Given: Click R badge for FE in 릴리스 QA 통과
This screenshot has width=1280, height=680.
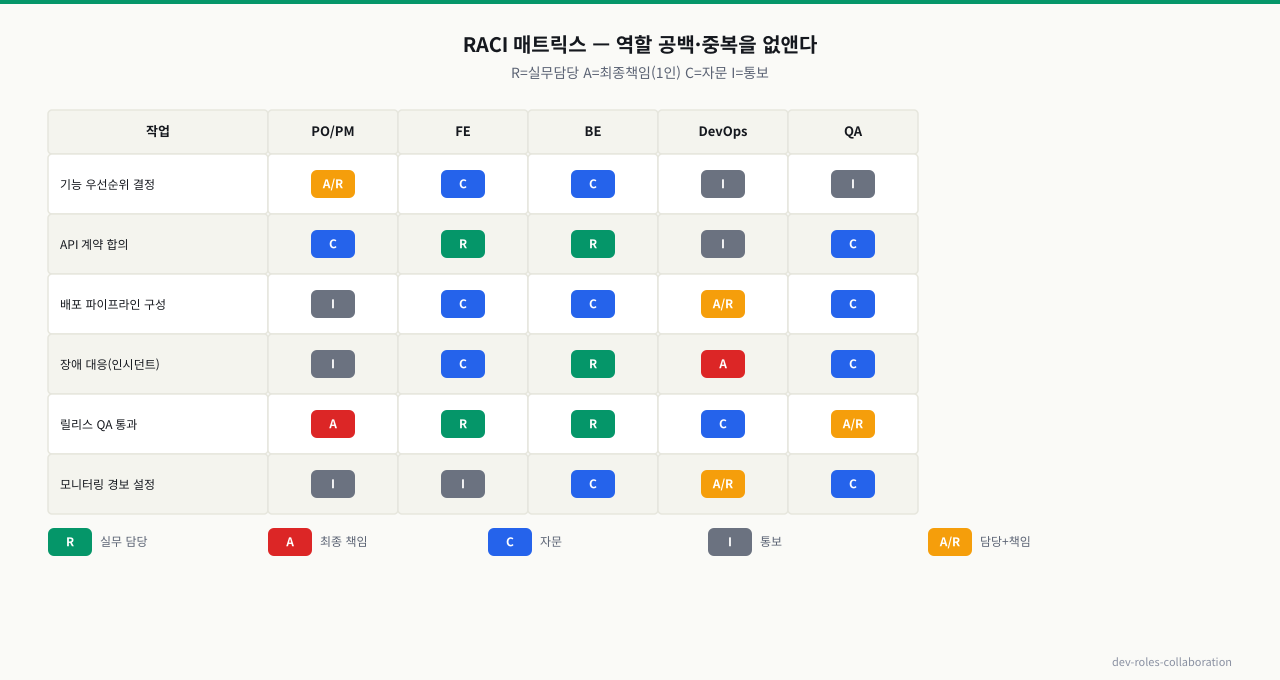Looking at the screenshot, I should pyautogui.click(x=463, y=424).
